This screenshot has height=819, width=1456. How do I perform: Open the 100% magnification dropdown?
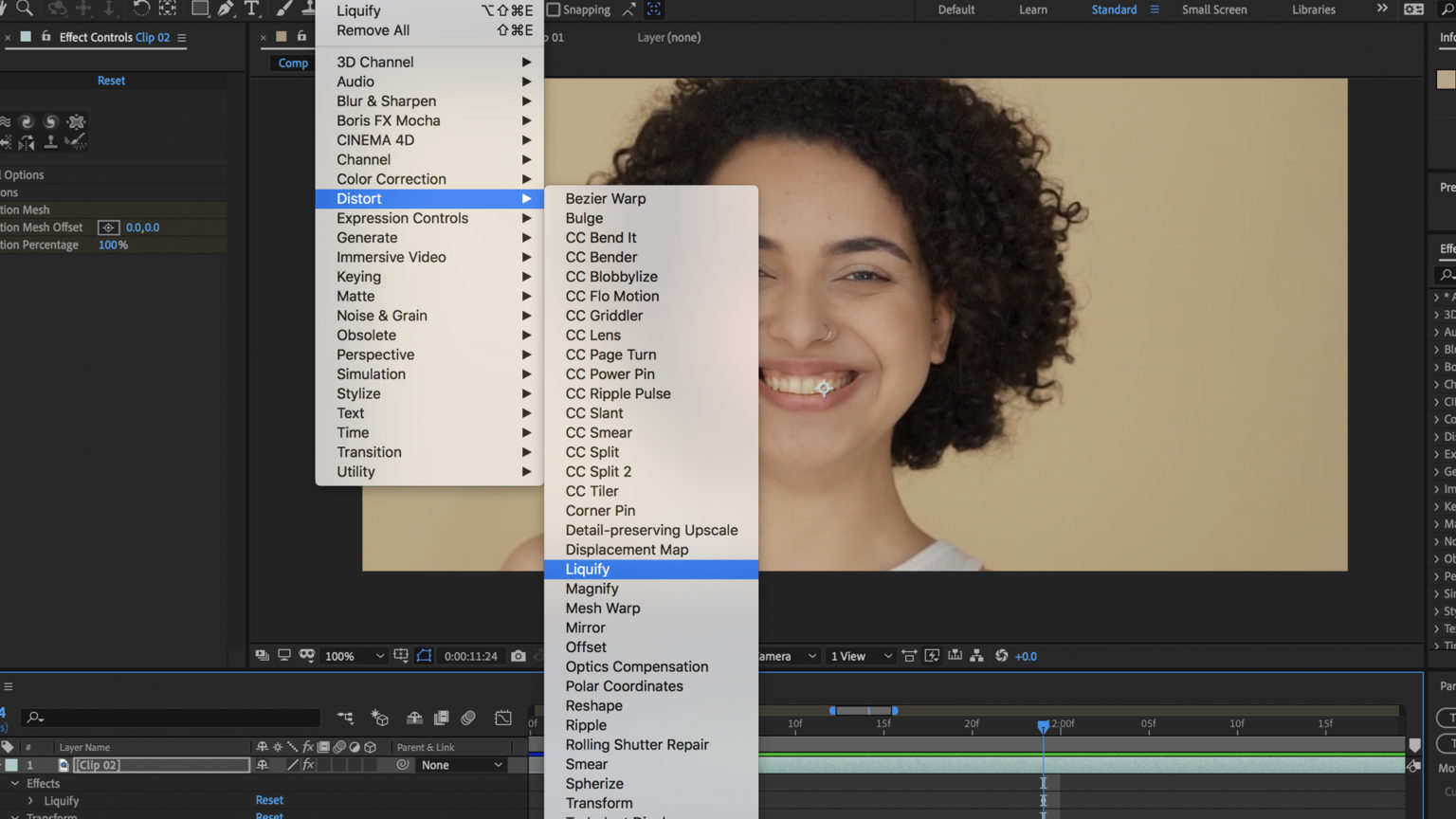point(355,656)
